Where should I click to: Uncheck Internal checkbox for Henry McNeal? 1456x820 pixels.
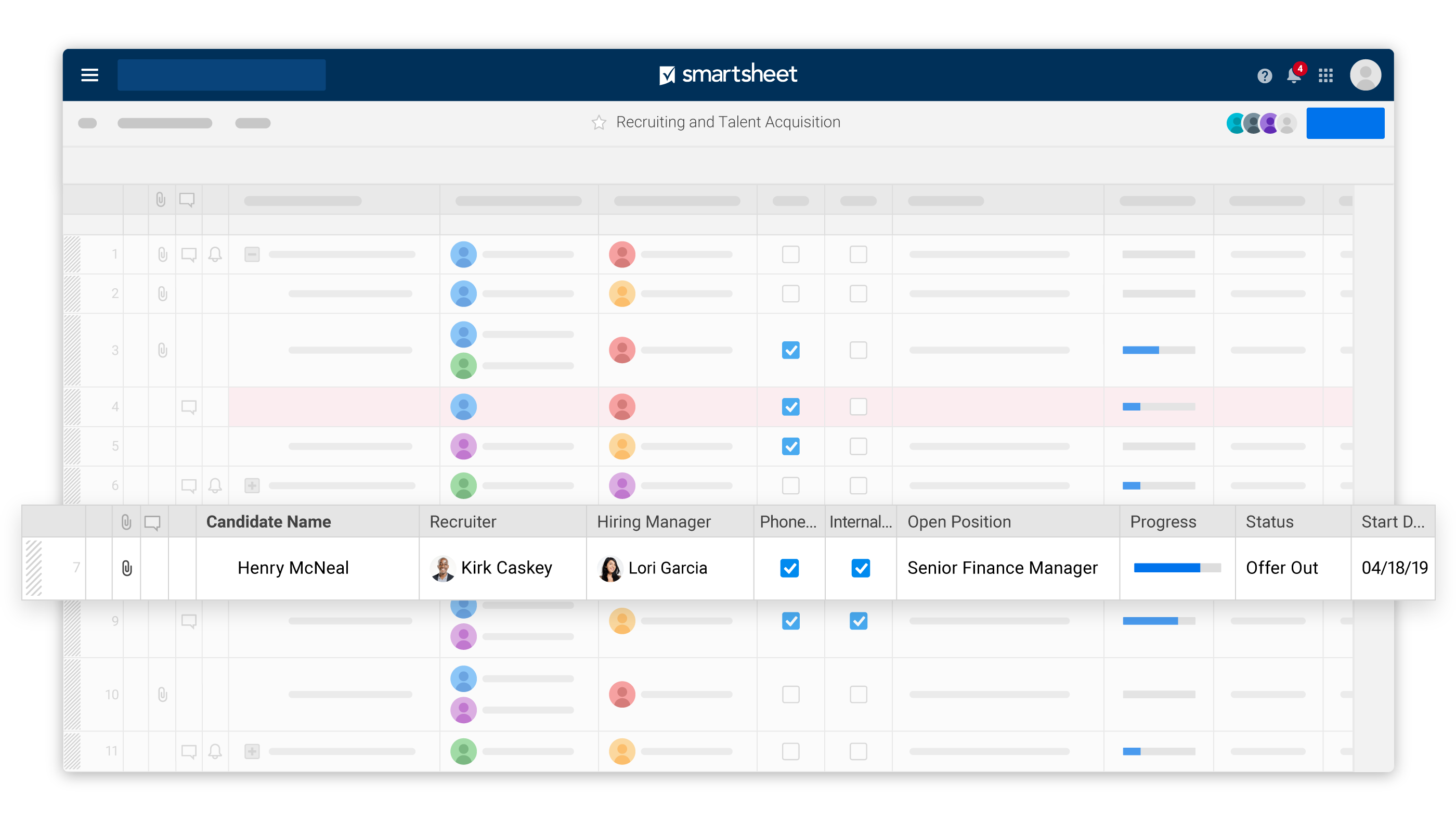pos(860,568)
